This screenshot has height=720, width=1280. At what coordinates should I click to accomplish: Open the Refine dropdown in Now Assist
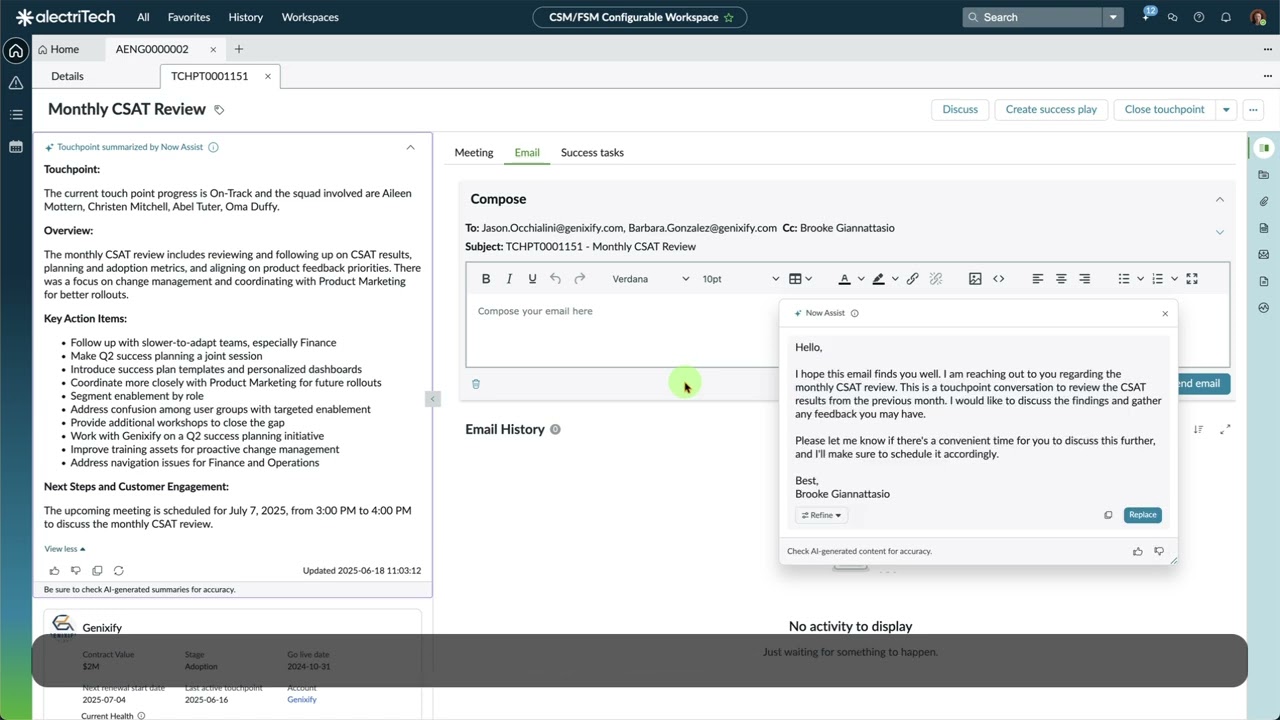[x=821, y=514]
